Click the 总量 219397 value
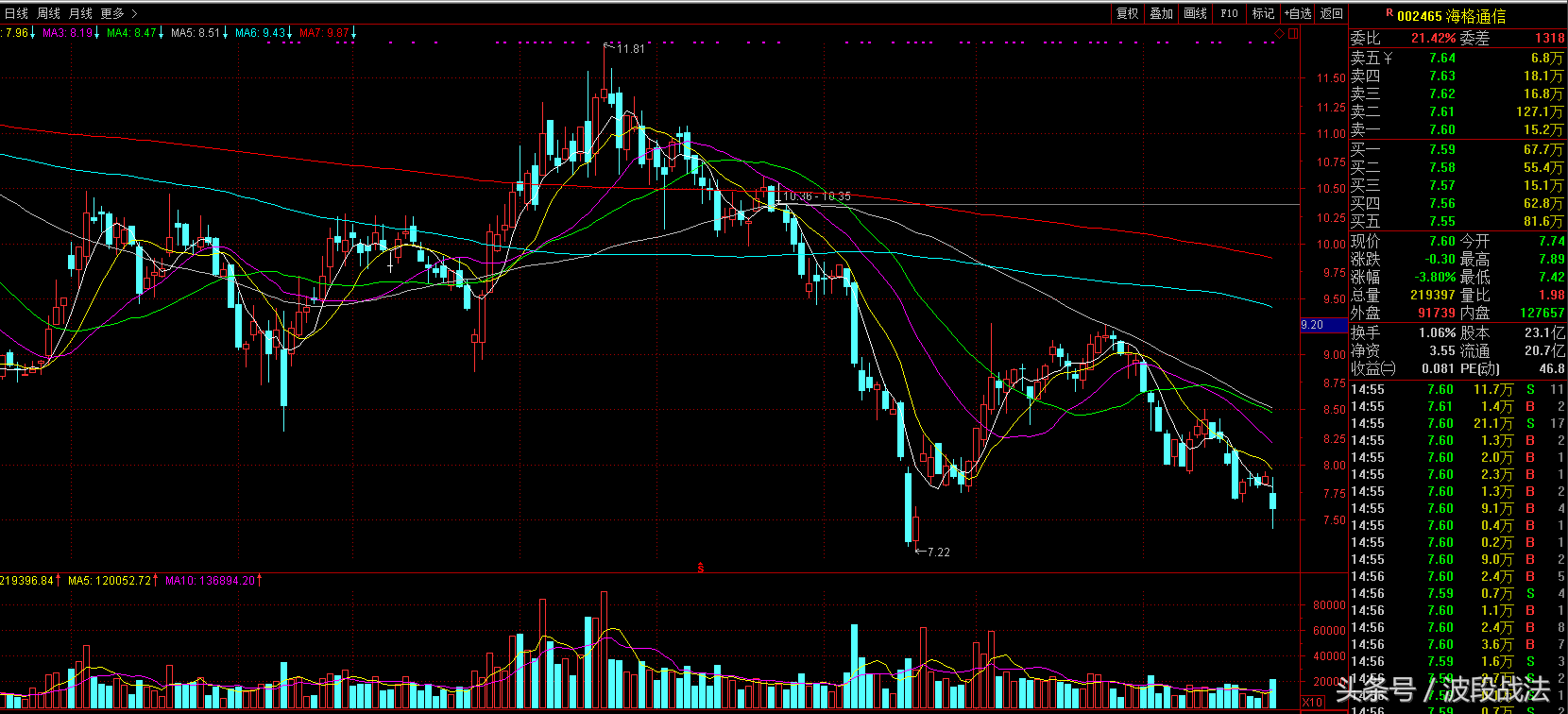Viewport: 1568px width, 714px height. coord(1433,295)
